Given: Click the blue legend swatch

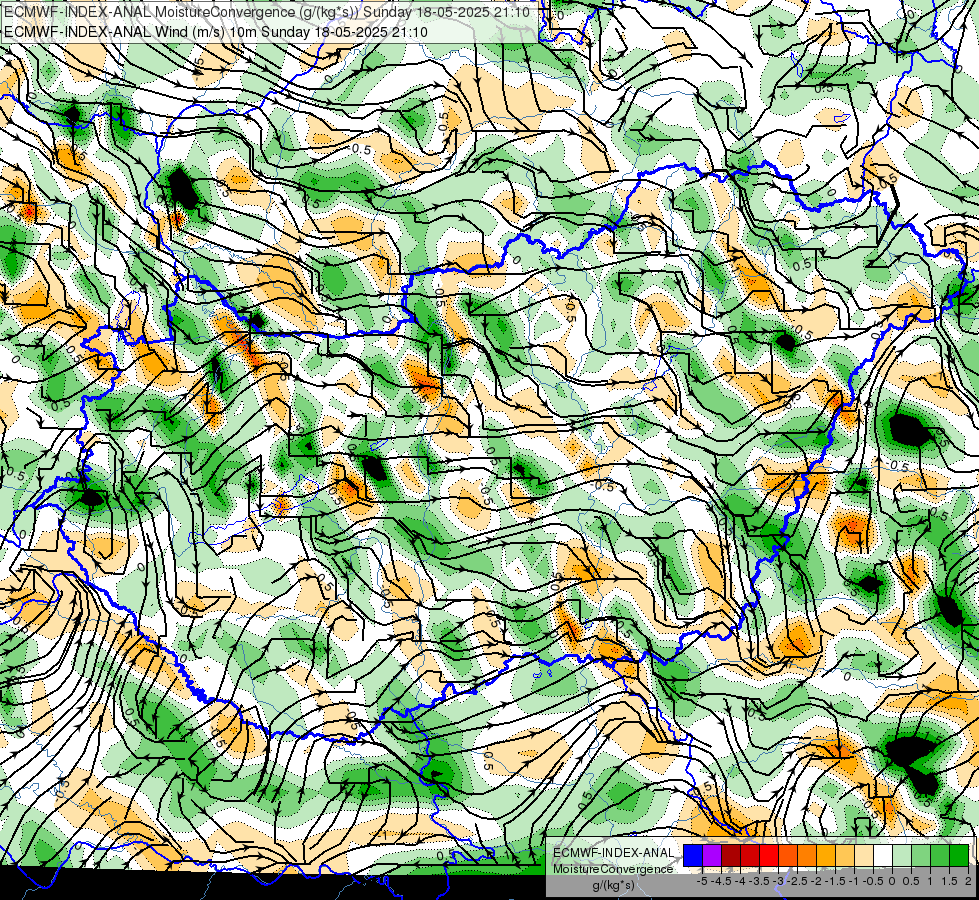Looking at the screenshot, I should pyautogui.click(x=693, y=856).
